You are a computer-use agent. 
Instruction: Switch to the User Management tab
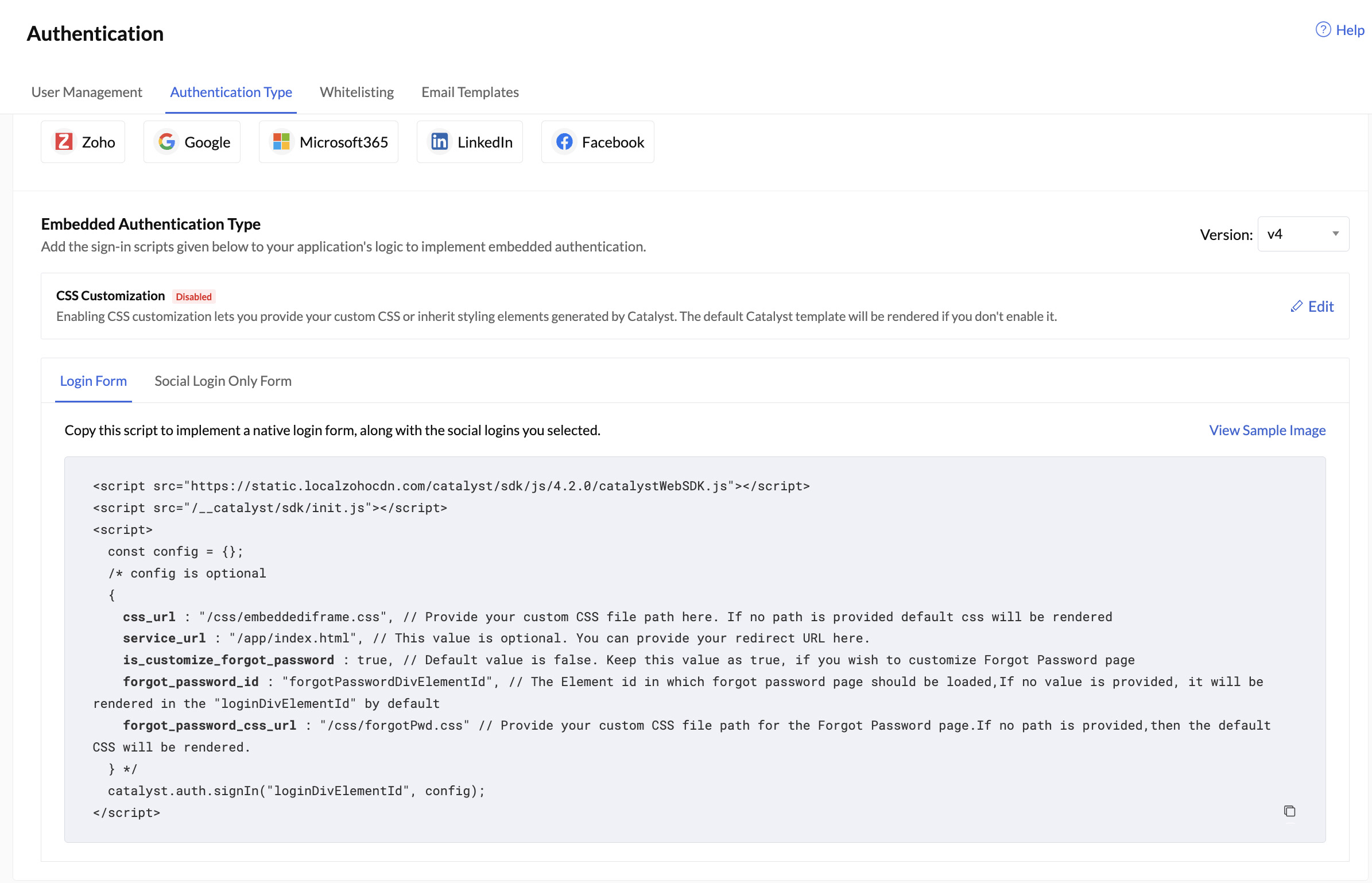click(87, 91)
